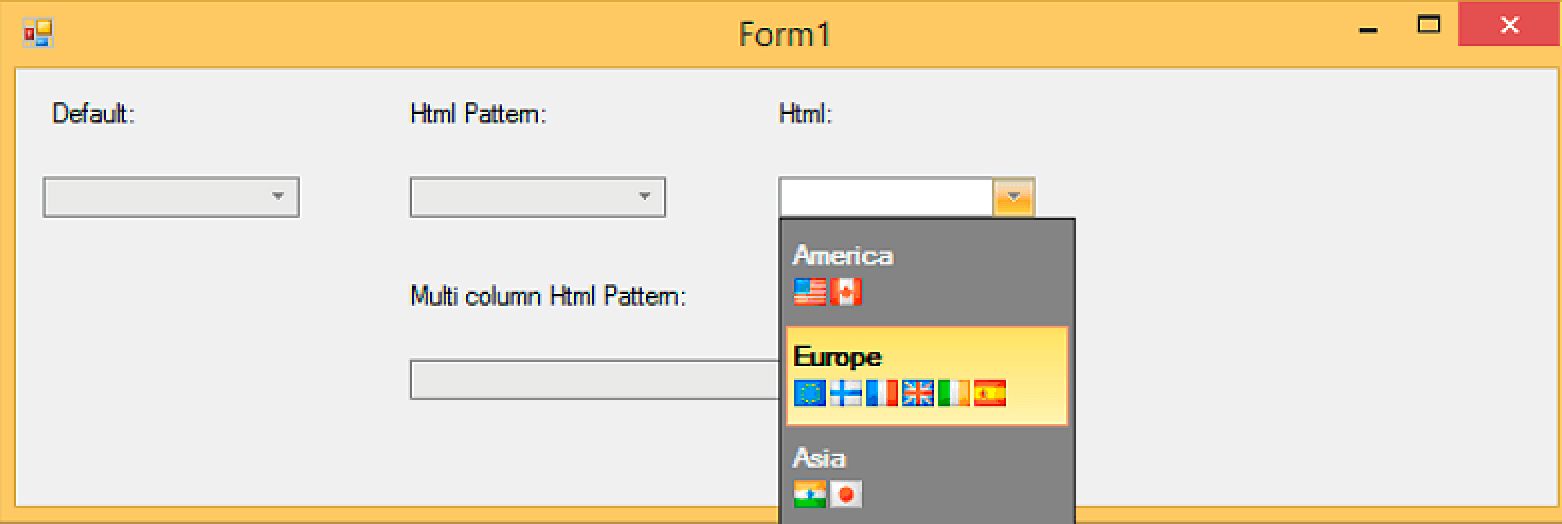Image resolution: width=1562 pixels, height=524 pixels.
Task: Select the India flag icon
Action: pyautogui.click(x=809, y=494)
